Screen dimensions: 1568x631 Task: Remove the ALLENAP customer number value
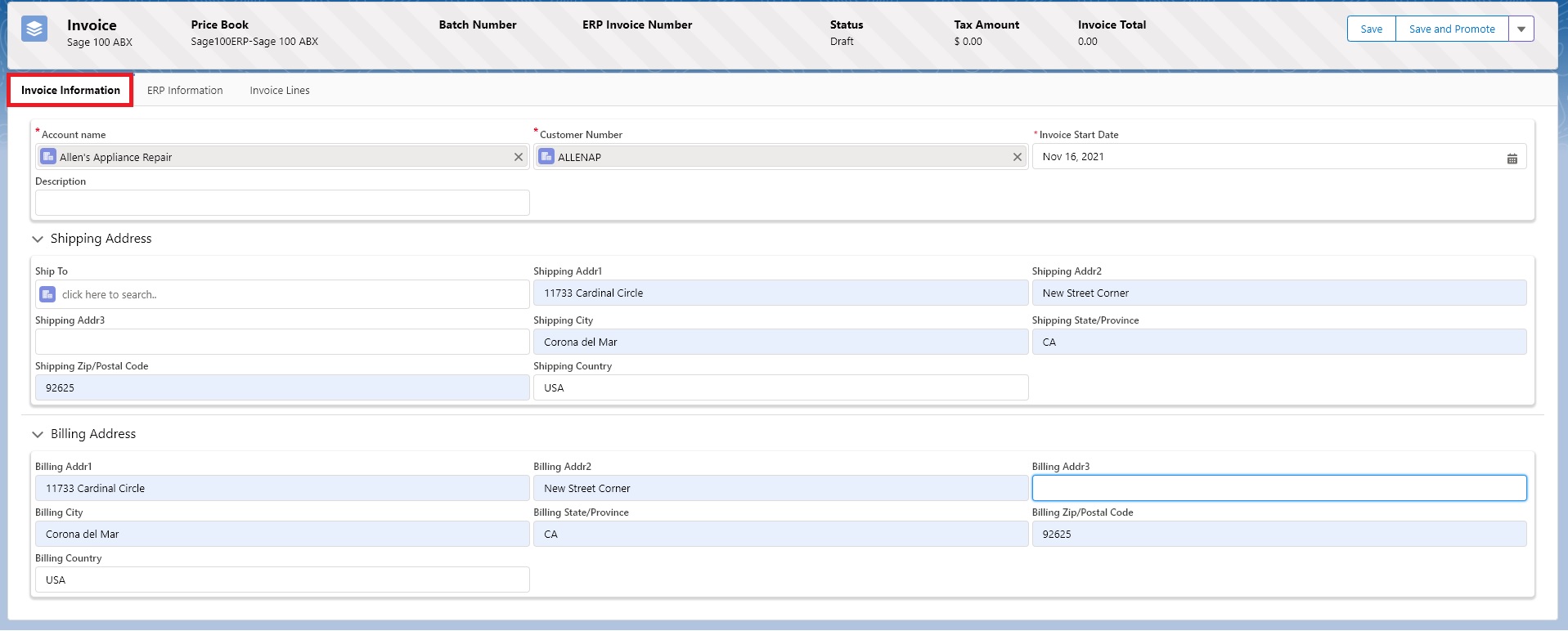coord(1018,157)
